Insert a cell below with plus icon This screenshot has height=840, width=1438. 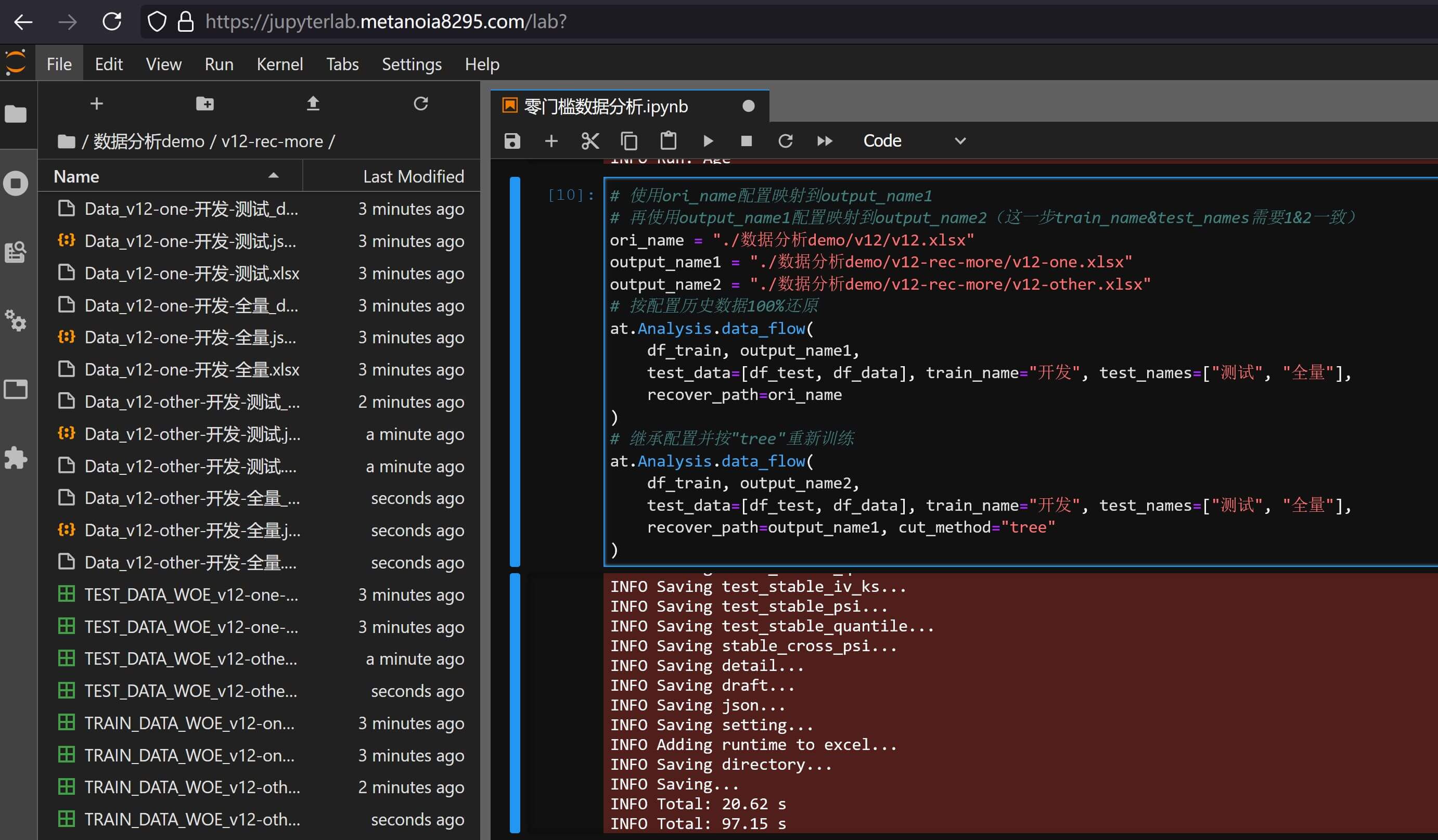pos(550,141)
